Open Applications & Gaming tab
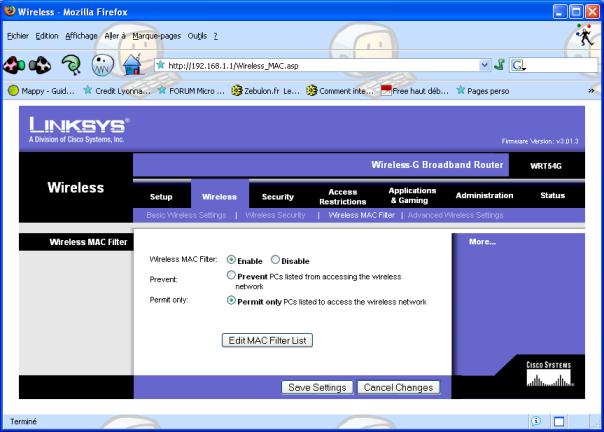The width and height of the screenshot is (604, 432). 412,195
